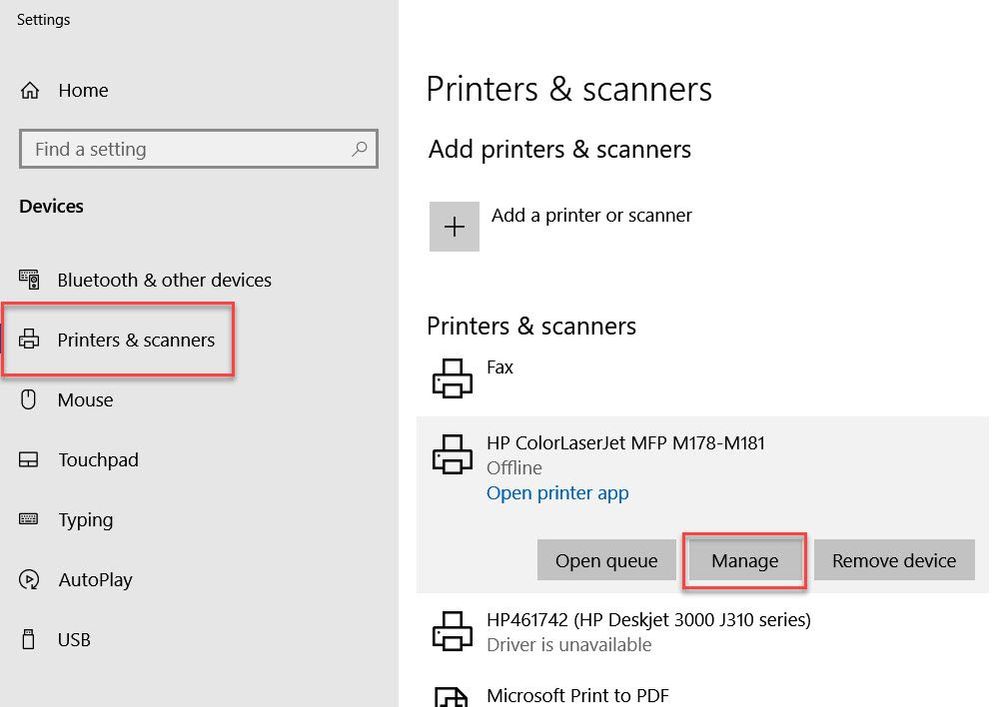The height and width of the screenshot is (707, 999).
Task: Click the Manage button
Action: click(x=744, y=560)
